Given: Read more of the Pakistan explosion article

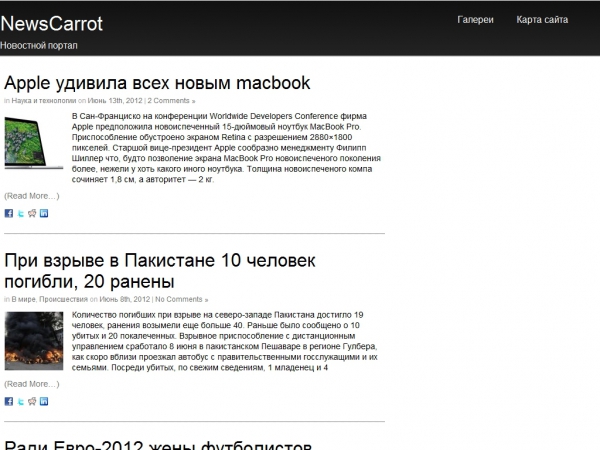Looking at the screenshot, I should [32, 384].
